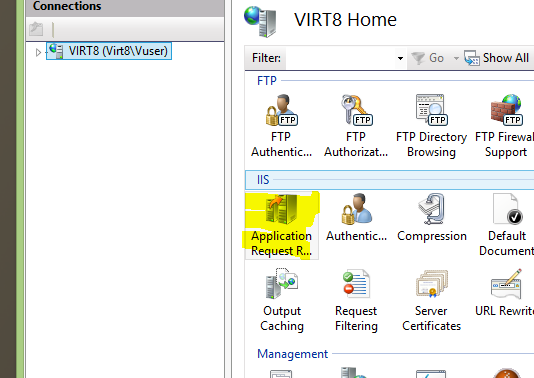
Task: Open Request Filtering feature
Action: [356, 300]
